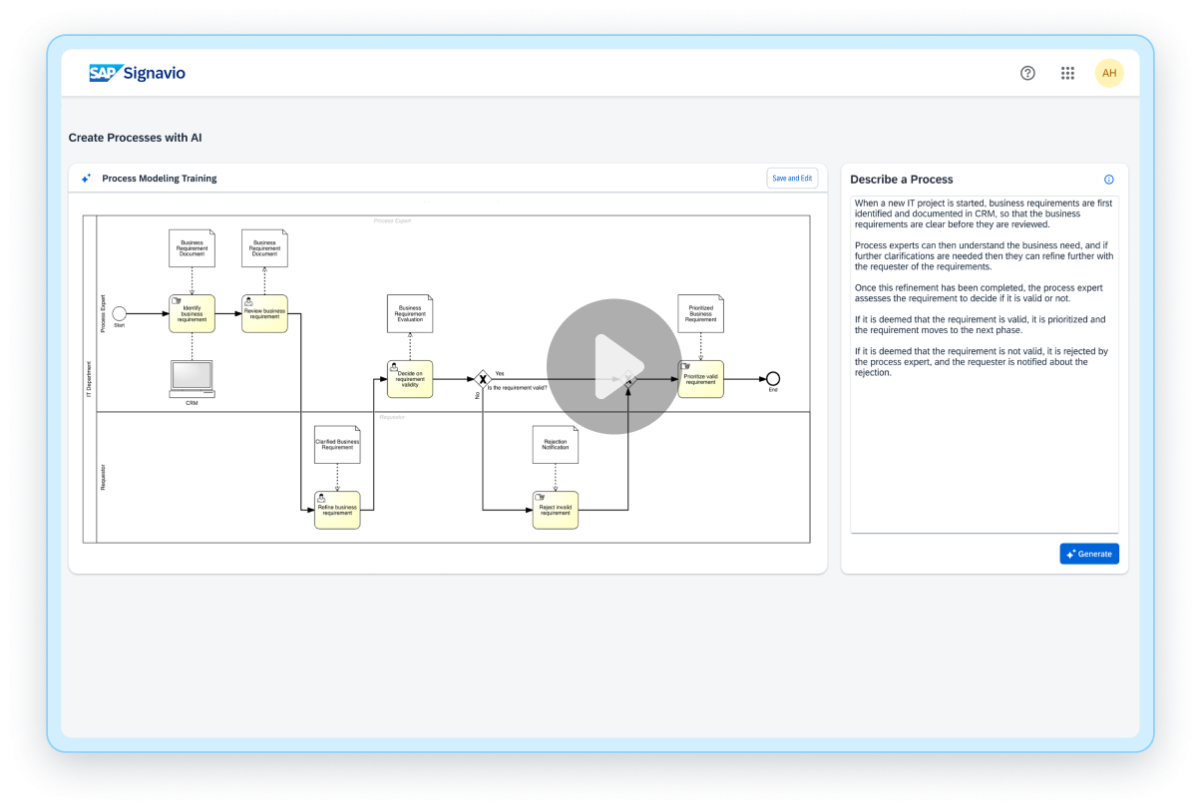Image resolution: width=1200 pixels, height=809 pixels.
Task: Open the help question mark icon
Action: click(x=1027, y=72)
